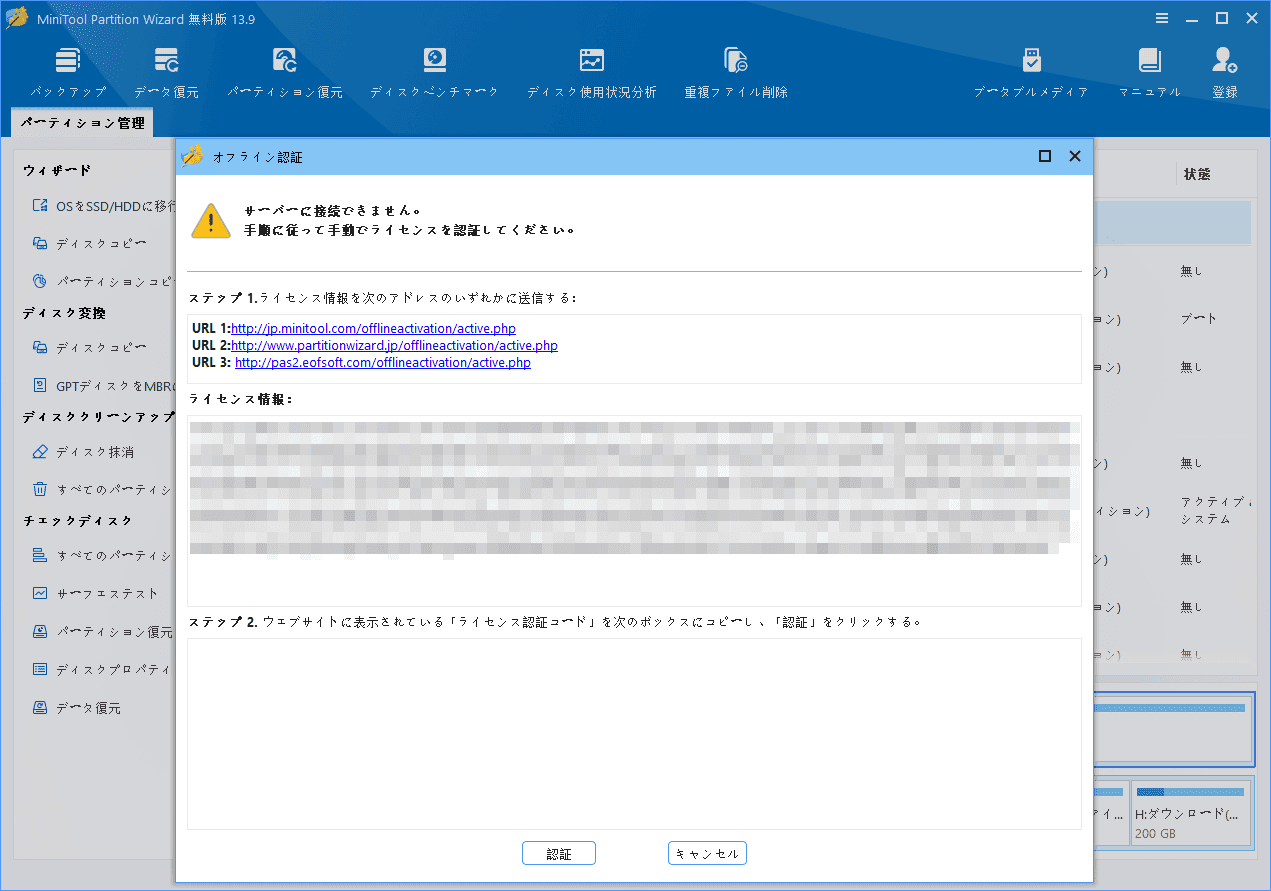Open the jp.minitool.com URL 1 link
Screen dimensions: 1271x891
(x=373, y=328)
